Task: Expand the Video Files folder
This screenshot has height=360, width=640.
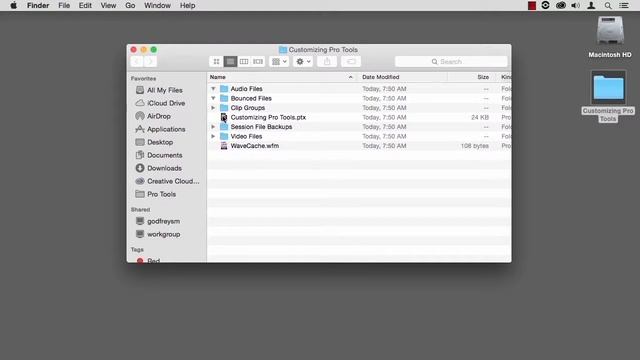Action: 213,136
